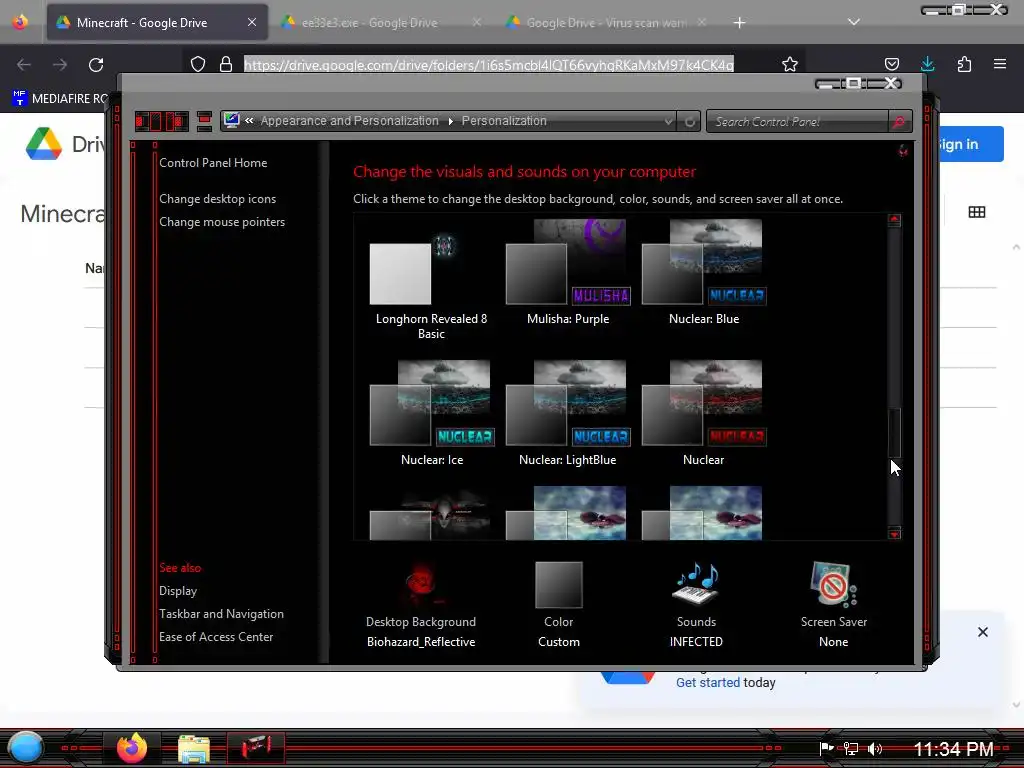
Task: Click the Control Panel back/forward navigation buttons
Action: (x=162, y=121)
